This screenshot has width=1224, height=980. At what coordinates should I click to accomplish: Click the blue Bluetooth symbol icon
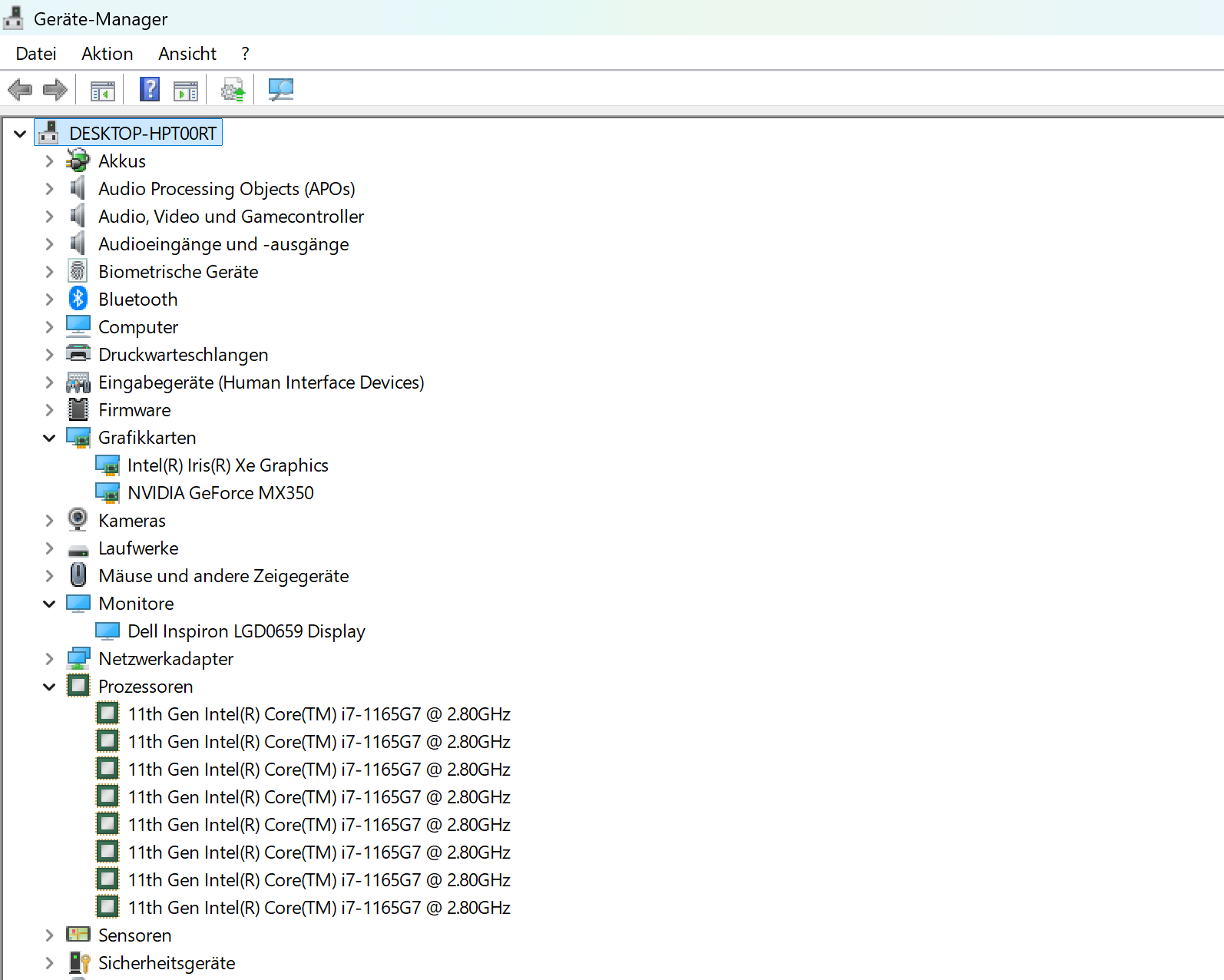78,299
